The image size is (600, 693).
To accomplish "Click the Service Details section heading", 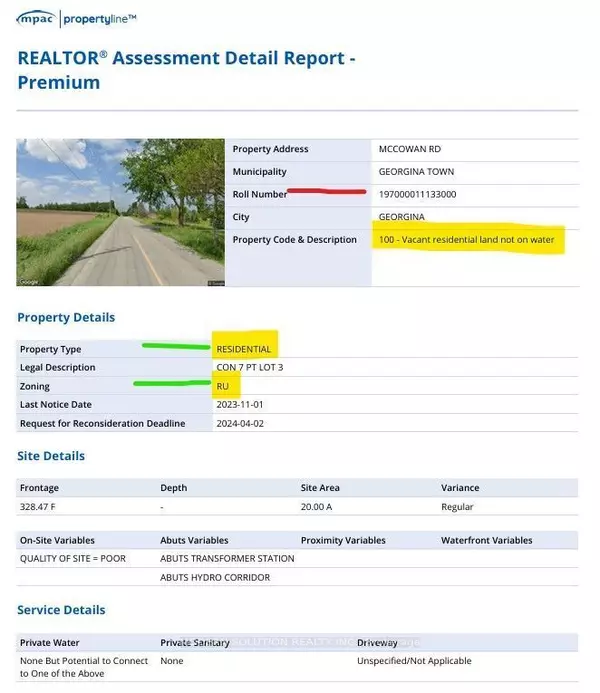I will [61, 610].
